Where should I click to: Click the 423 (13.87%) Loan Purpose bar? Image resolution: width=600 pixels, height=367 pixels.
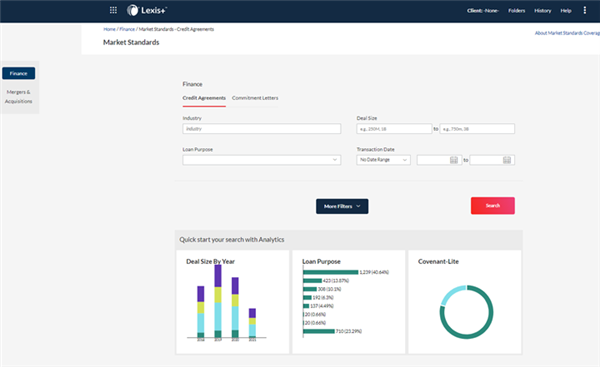coord(312,281)
